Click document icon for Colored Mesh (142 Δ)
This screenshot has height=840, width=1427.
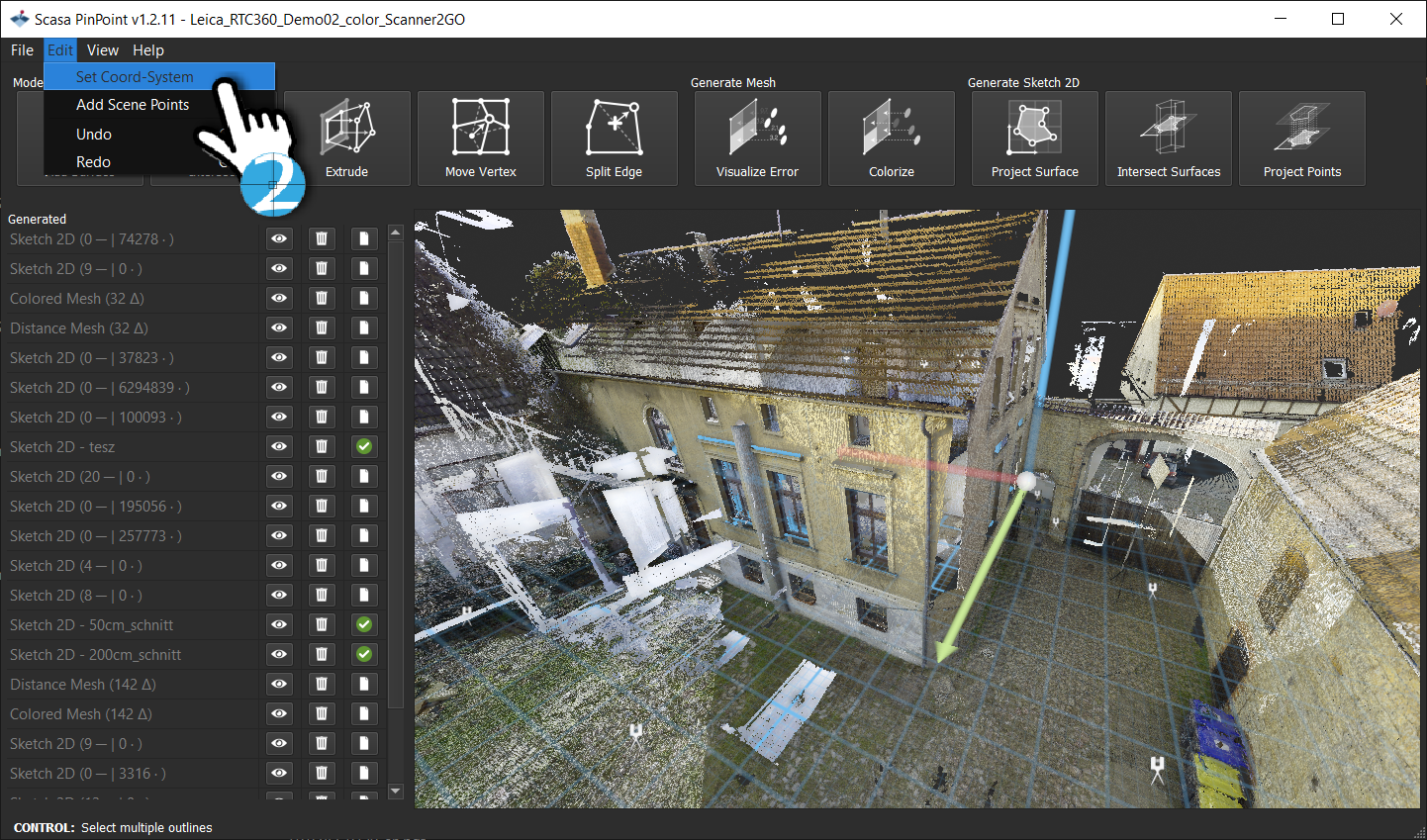[364, 713]
